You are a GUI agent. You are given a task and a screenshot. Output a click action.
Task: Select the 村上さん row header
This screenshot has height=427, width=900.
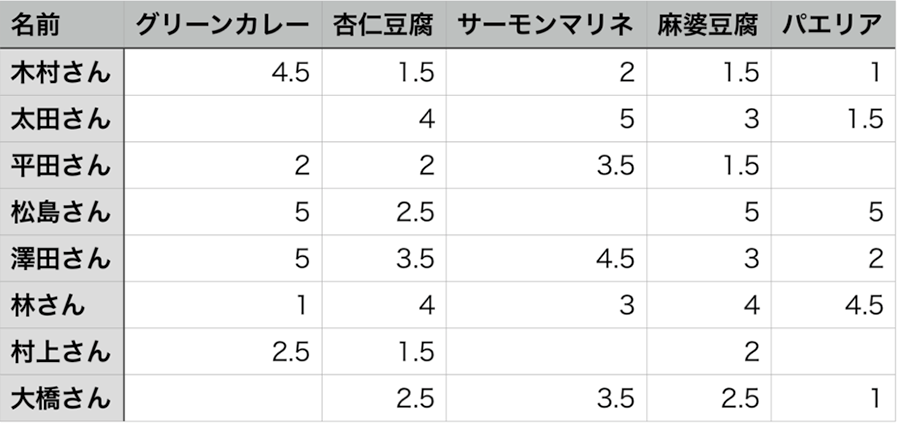click(x=61, y=351)
